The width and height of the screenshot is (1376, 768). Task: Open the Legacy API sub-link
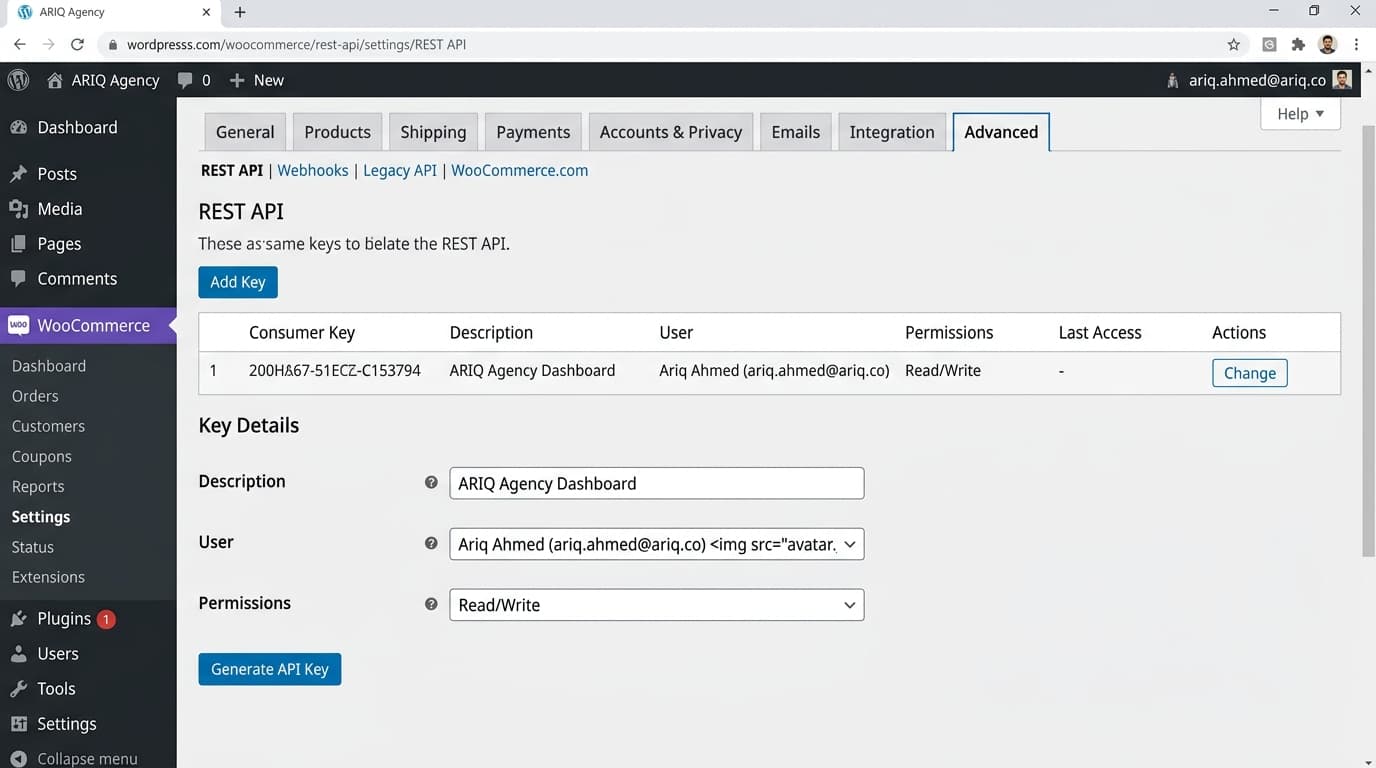coord(400,170)
